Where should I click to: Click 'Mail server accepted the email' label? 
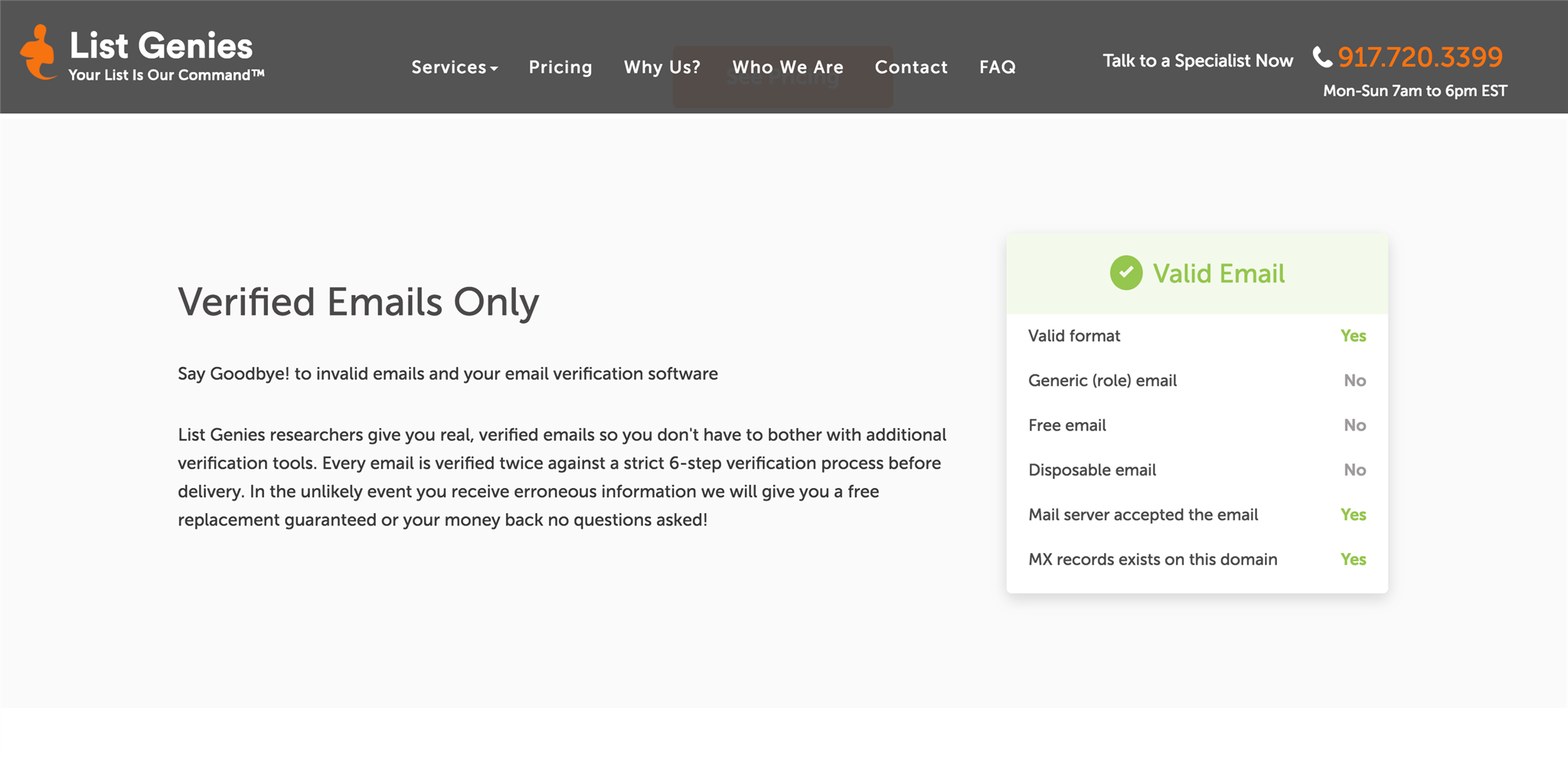(1143, 515)
